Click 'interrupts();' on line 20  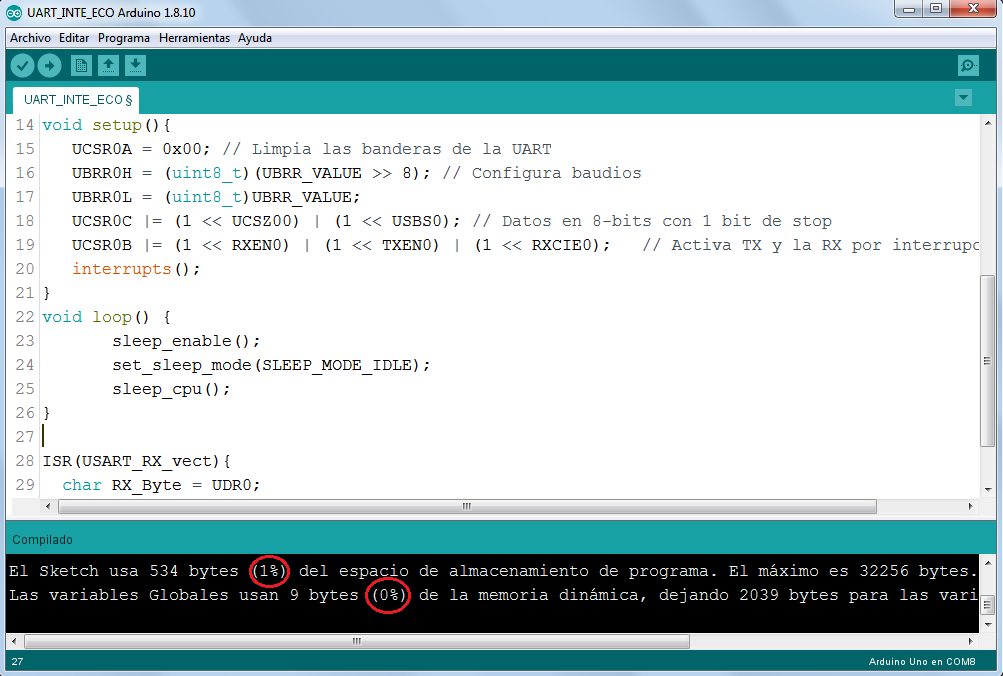(136, 269)
